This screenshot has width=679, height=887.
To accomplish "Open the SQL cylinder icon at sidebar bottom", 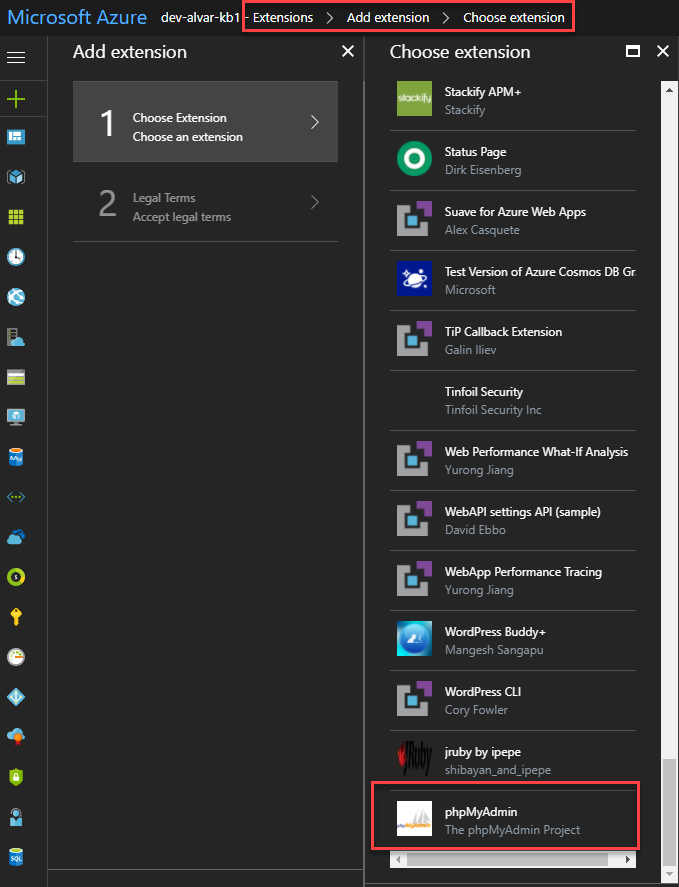I will [x=16, y=857].
